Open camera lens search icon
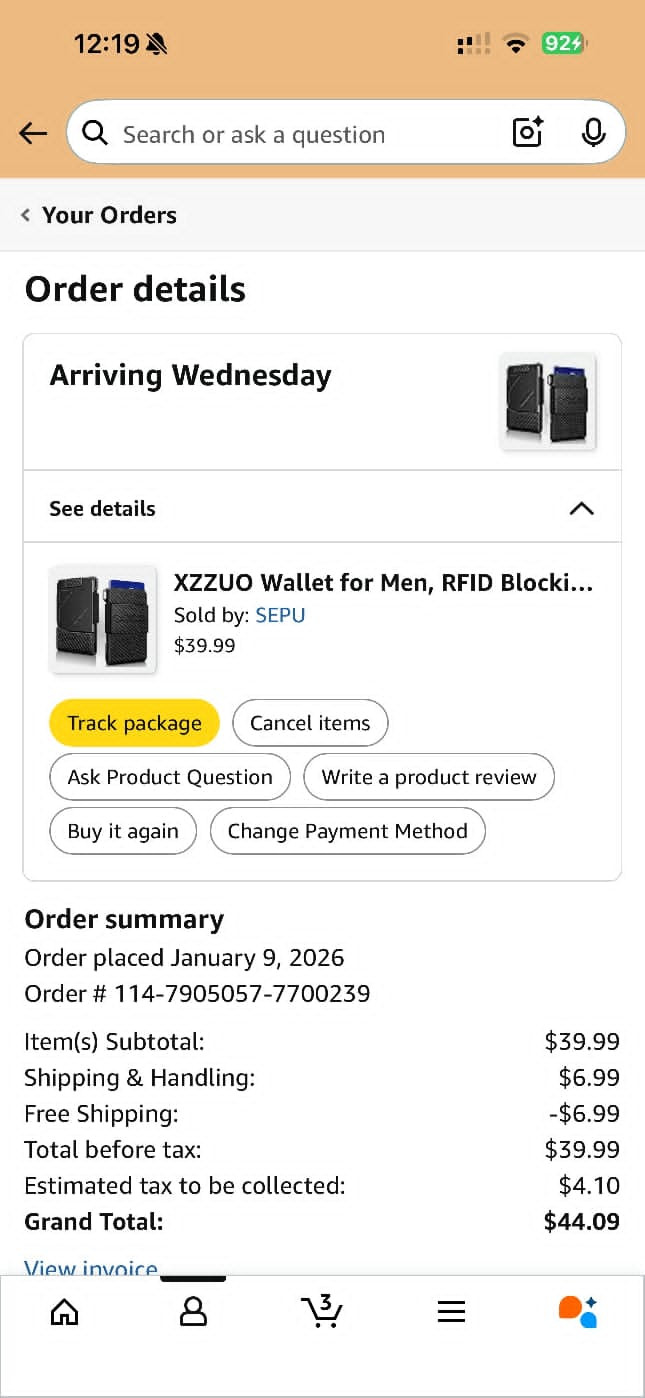The height and width of the screenshot is (1398, 645). tap(527, 132)
